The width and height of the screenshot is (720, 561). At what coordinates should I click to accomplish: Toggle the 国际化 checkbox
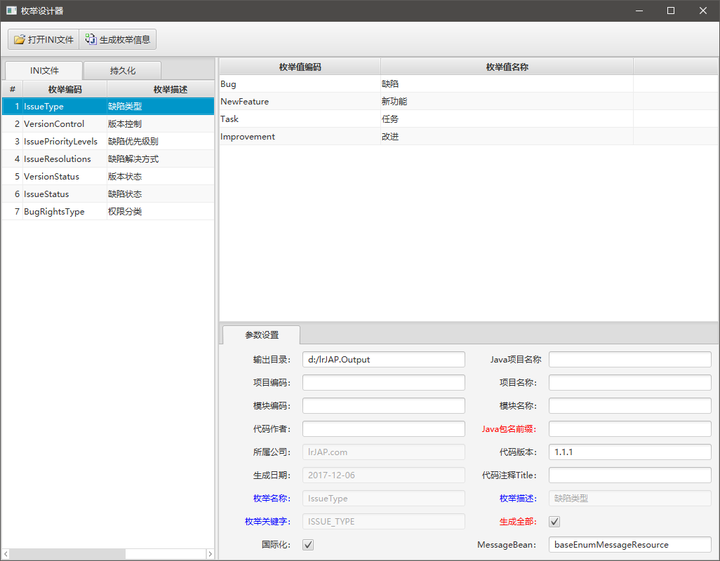pos(308,545)
